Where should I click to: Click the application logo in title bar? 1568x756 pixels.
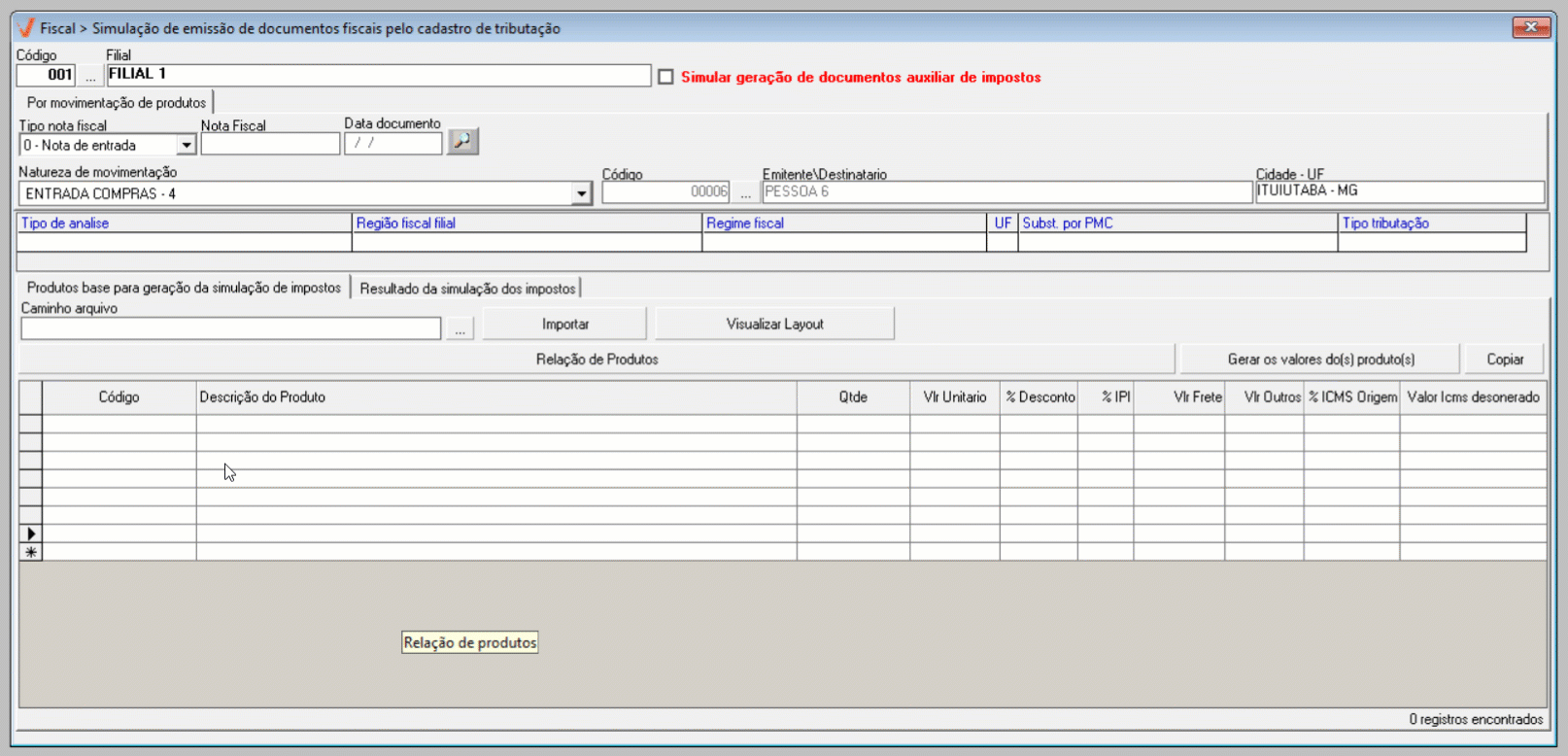pos(26,28)
